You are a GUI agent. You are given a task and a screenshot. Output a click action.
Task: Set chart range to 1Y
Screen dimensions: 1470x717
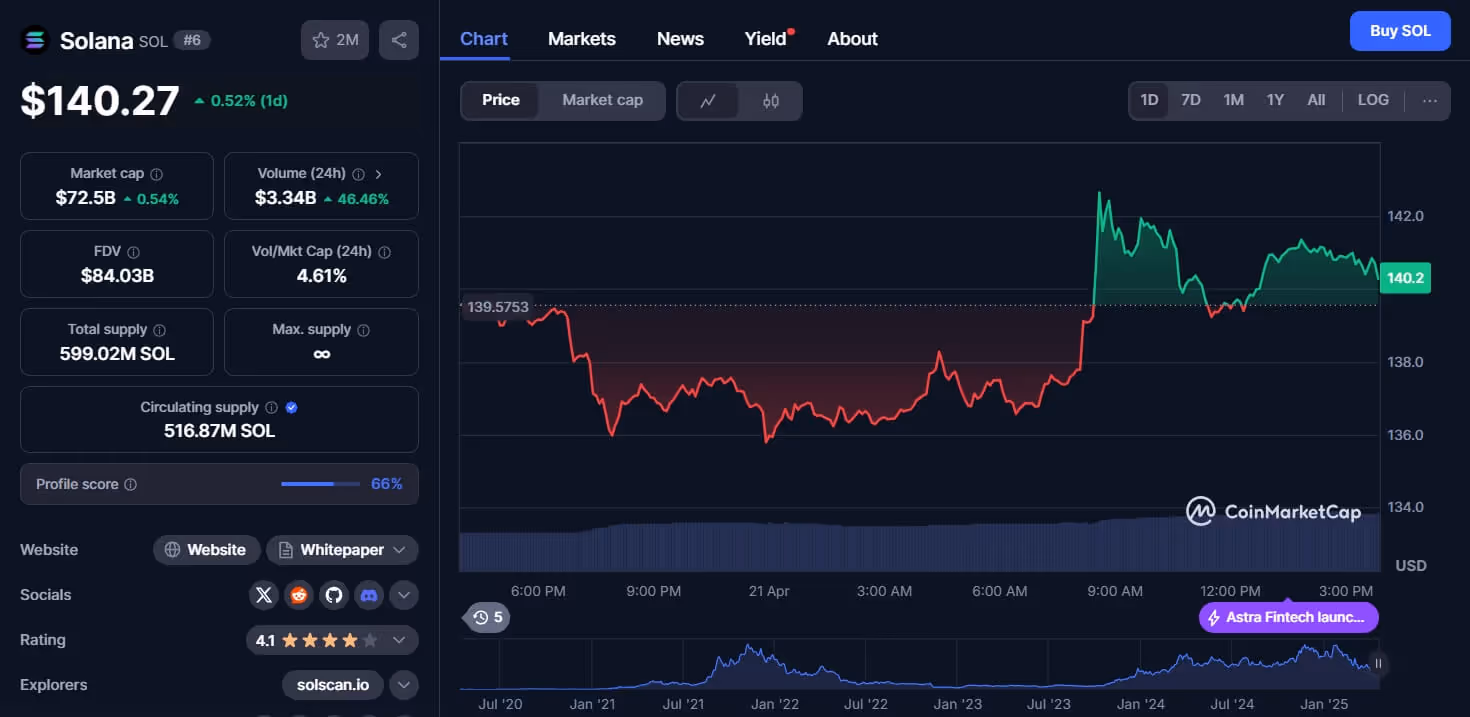(1275, 100)
